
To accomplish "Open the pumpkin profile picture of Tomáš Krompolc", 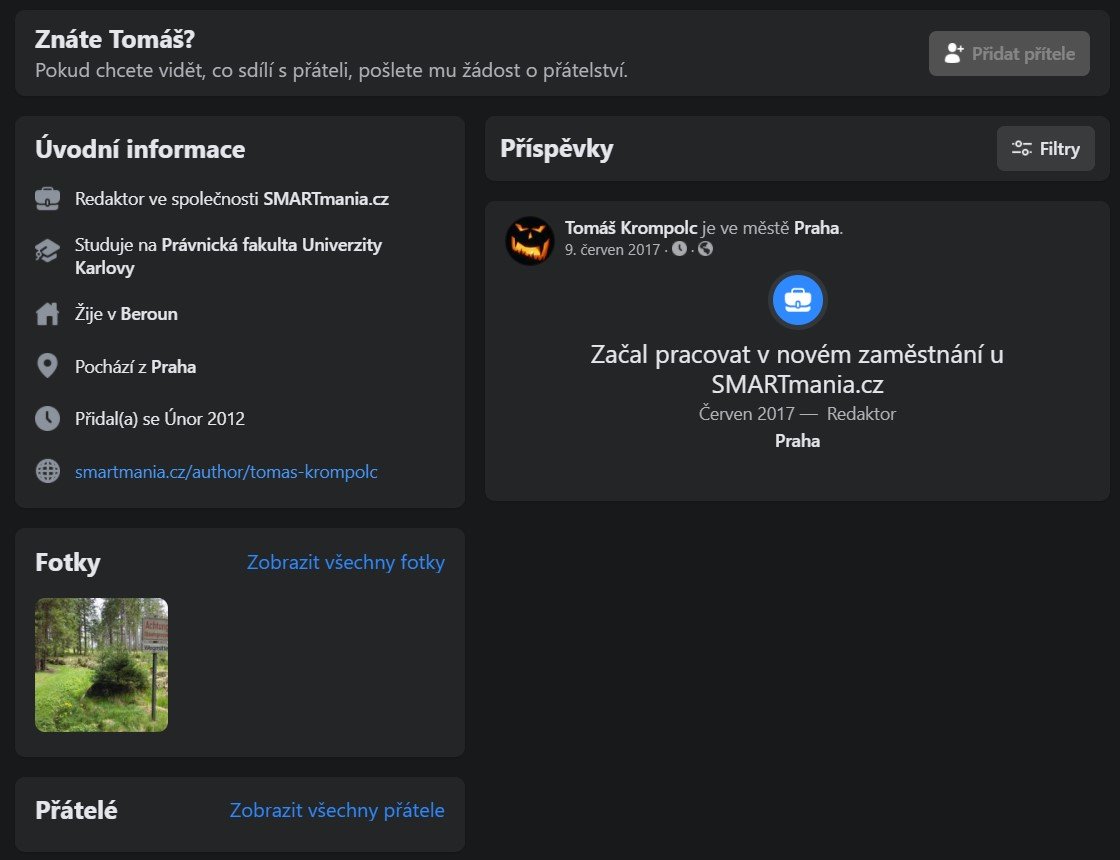I will (x=530, y=241).
